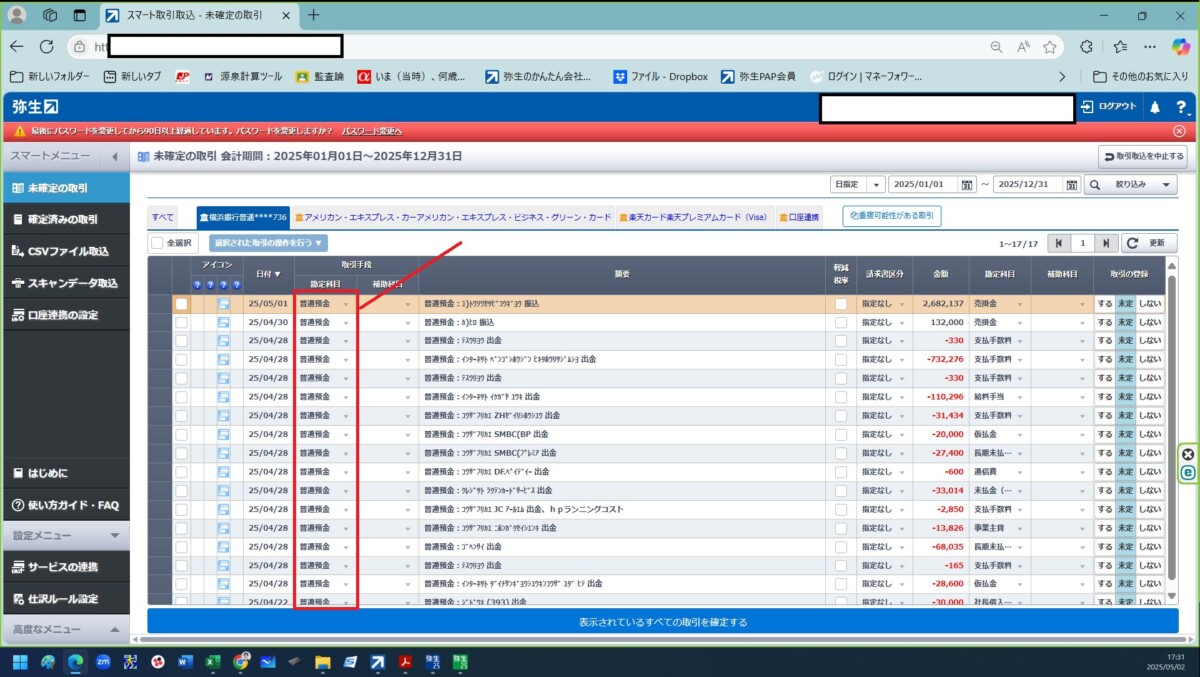Toggle reduced tax checkbox in -732,276 row
The image size is (1200, 677).
(841, 359)
